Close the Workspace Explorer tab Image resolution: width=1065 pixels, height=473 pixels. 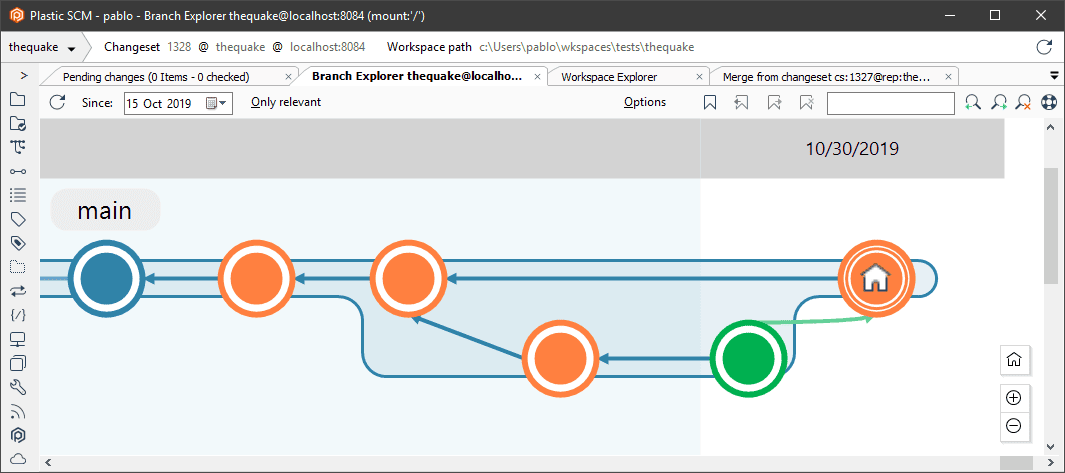(x=699, y=77)
